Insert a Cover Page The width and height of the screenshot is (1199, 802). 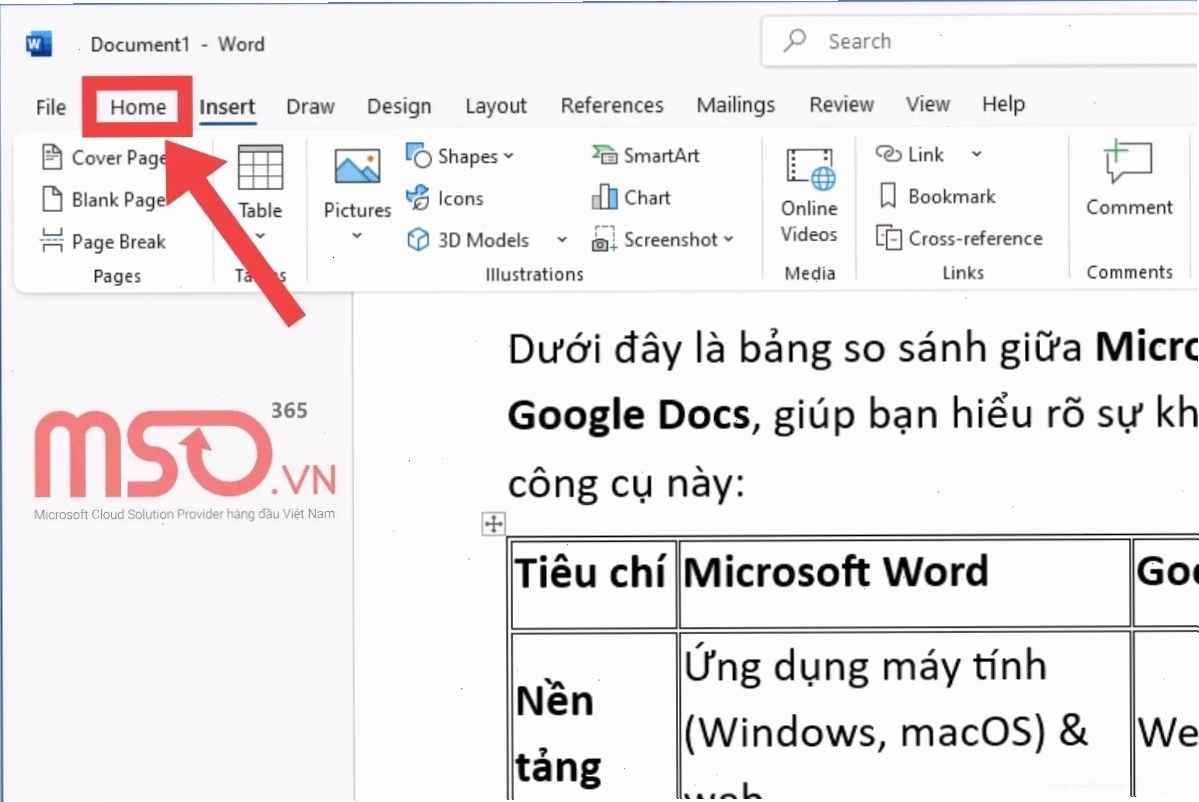[x=105, y=157]
